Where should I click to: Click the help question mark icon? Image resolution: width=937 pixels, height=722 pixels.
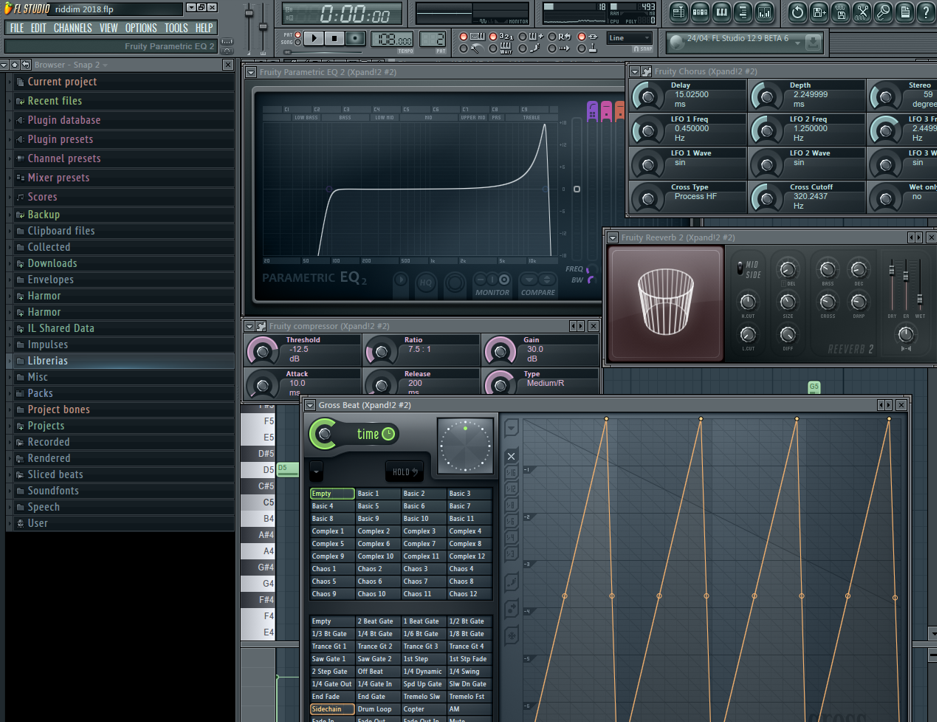pos(926,11)
